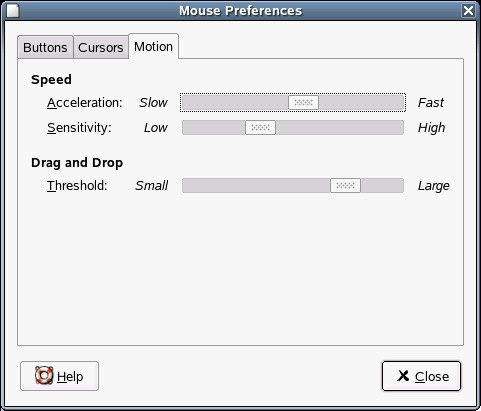The width and height of the screenshot is (481, 411).
Task: Click the Threshold slider handle
Action: (345, 186)
